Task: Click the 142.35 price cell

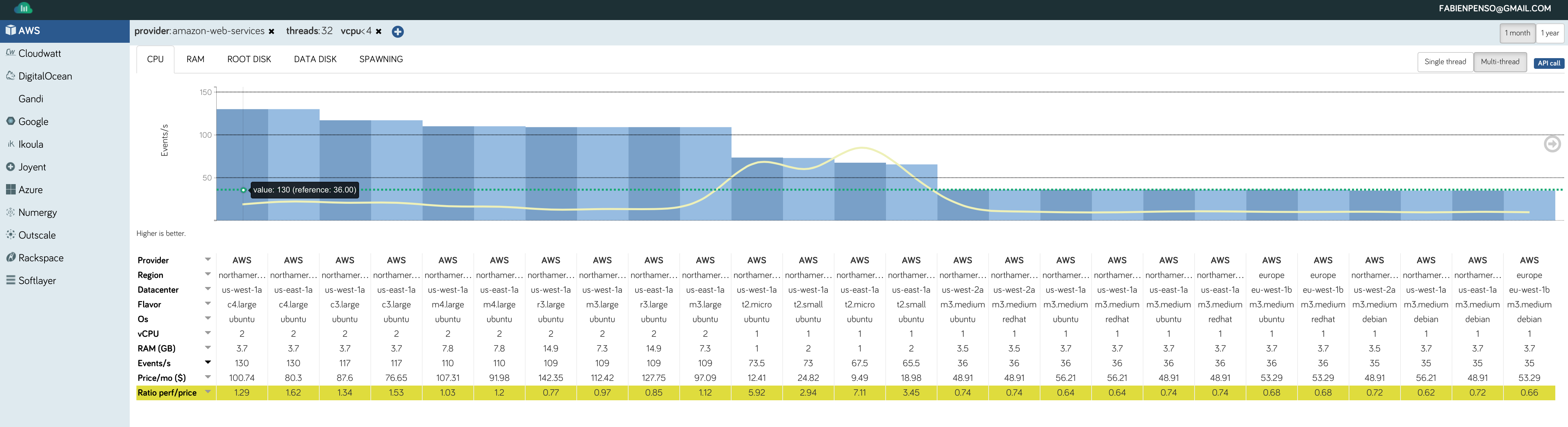Action: [551, 378]
